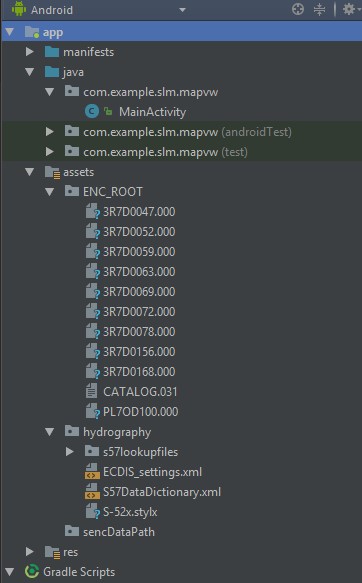This screenshot has width=362, height=583.
Task: Open the Android view dropdown
Action: tap(182, 10)
